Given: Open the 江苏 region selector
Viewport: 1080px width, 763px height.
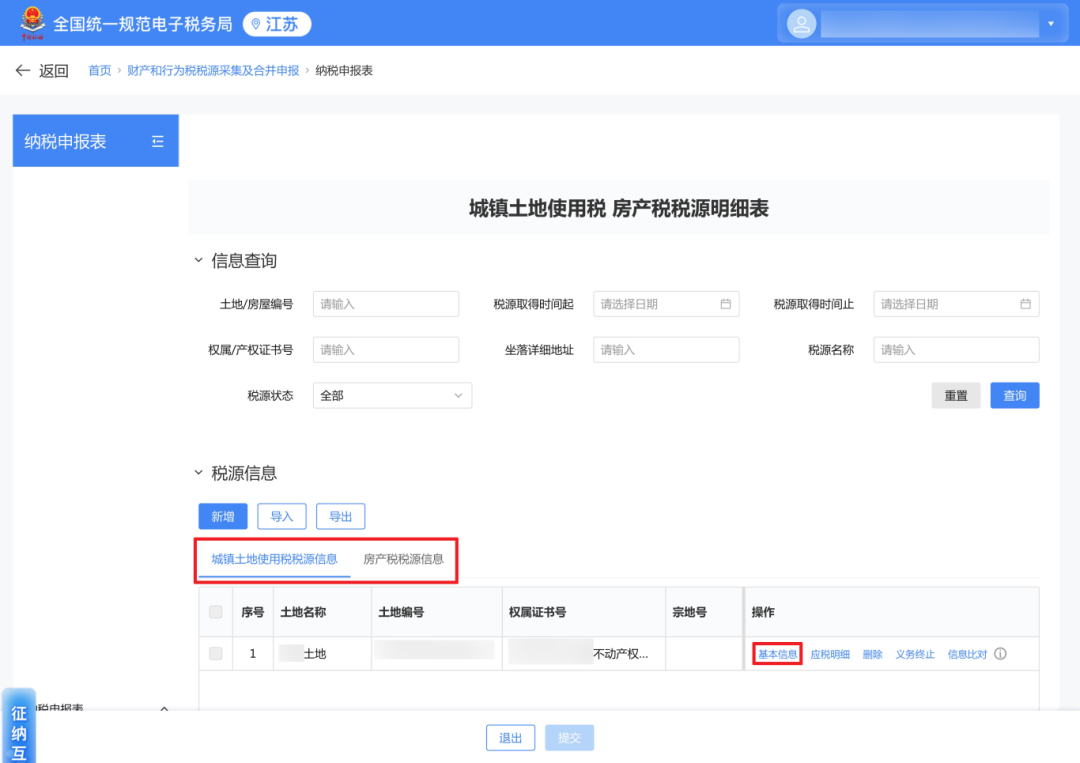Looking at the screenshot, I should coord(277,24).
